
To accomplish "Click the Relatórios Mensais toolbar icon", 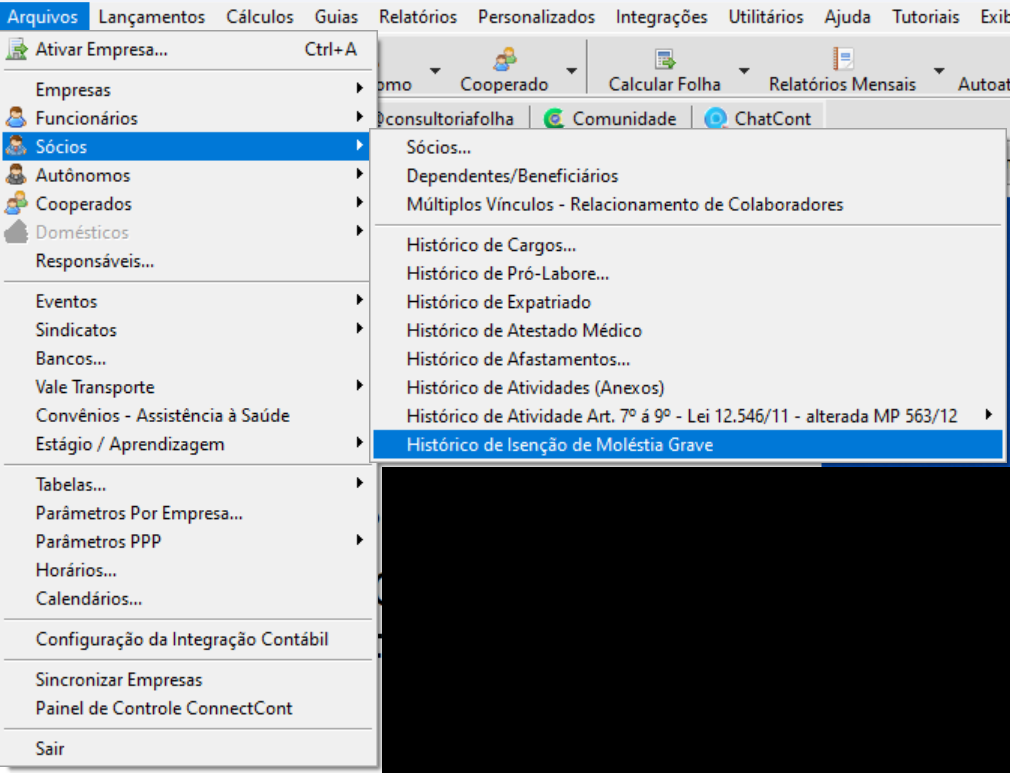I will (843, 59).
